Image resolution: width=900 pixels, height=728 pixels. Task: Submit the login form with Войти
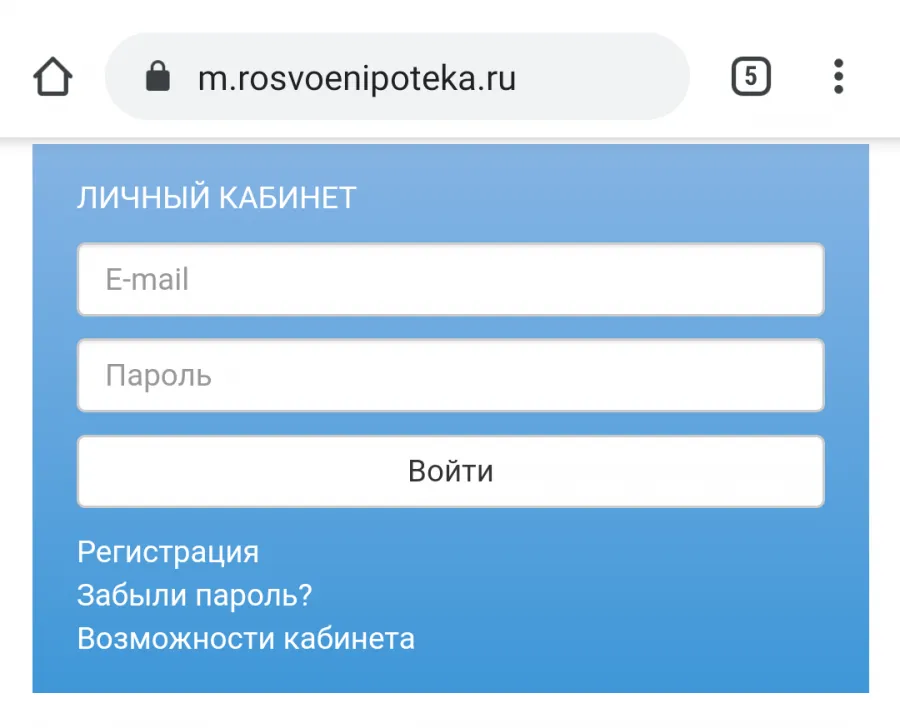(x=451, y=471)
